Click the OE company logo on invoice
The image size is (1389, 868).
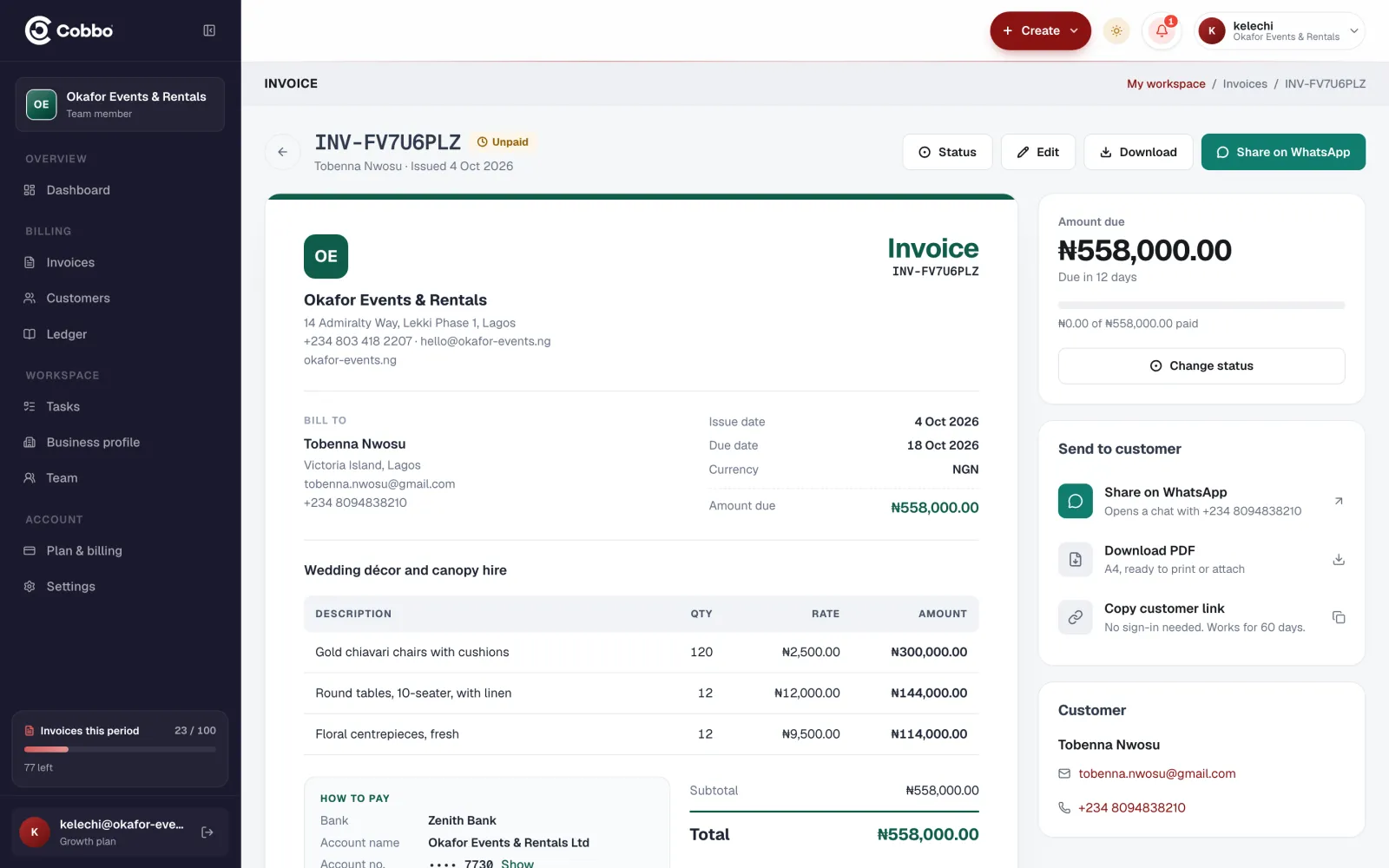coord(326,256)
